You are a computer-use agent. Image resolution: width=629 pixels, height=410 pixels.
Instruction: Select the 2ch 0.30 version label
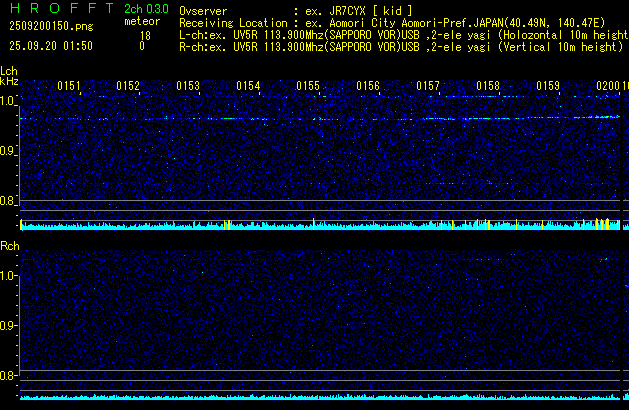pos(145,8)
